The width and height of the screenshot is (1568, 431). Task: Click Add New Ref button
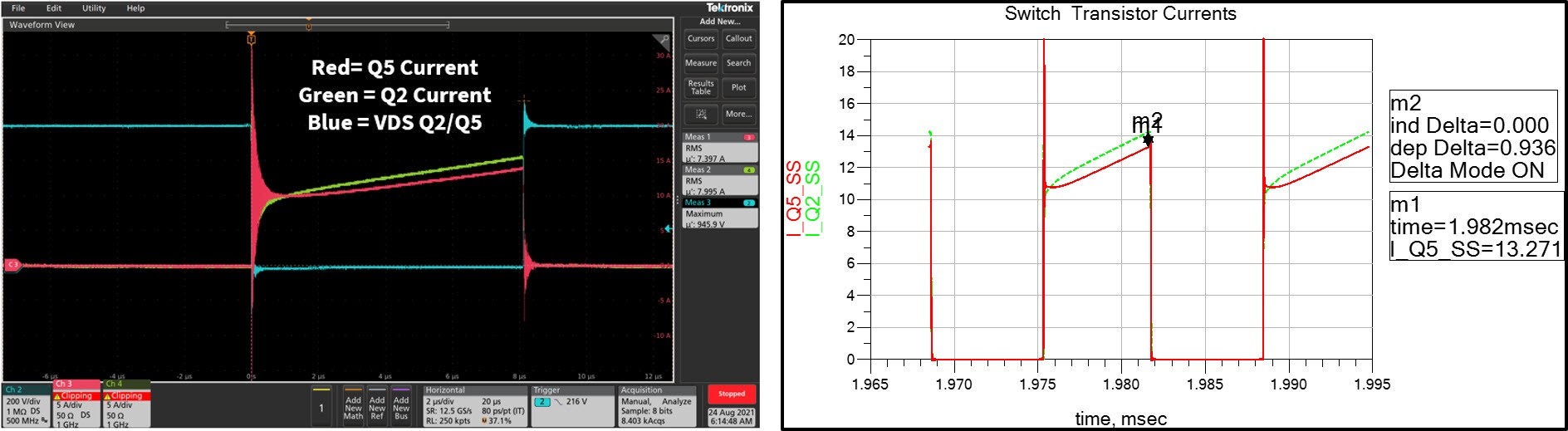(x=377, y=406)
